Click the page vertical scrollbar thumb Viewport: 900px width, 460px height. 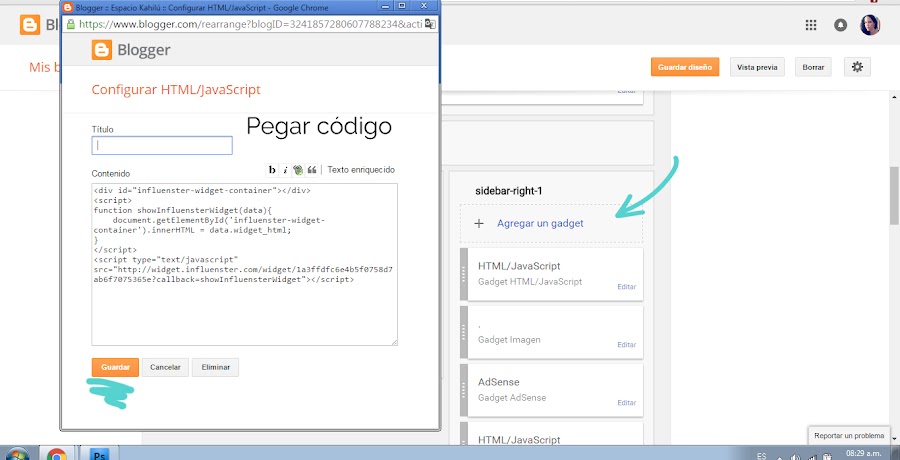coord(894,195)
